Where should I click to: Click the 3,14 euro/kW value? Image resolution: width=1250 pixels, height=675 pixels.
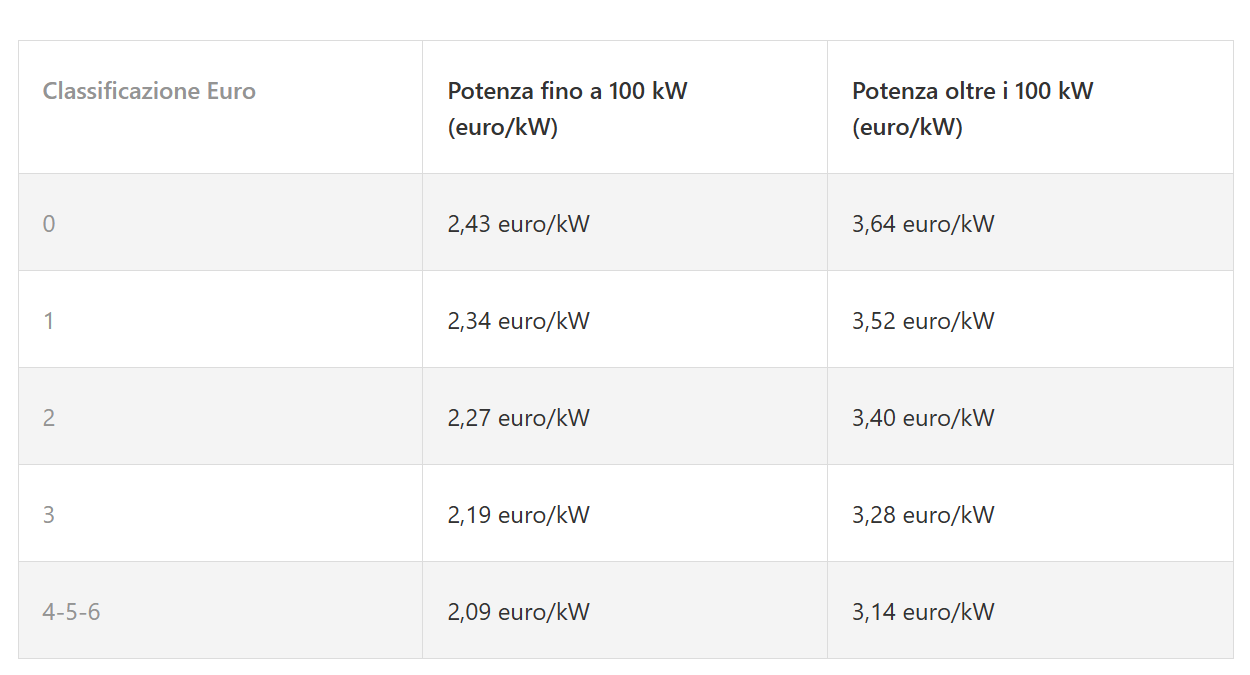(x=923, y=612)
